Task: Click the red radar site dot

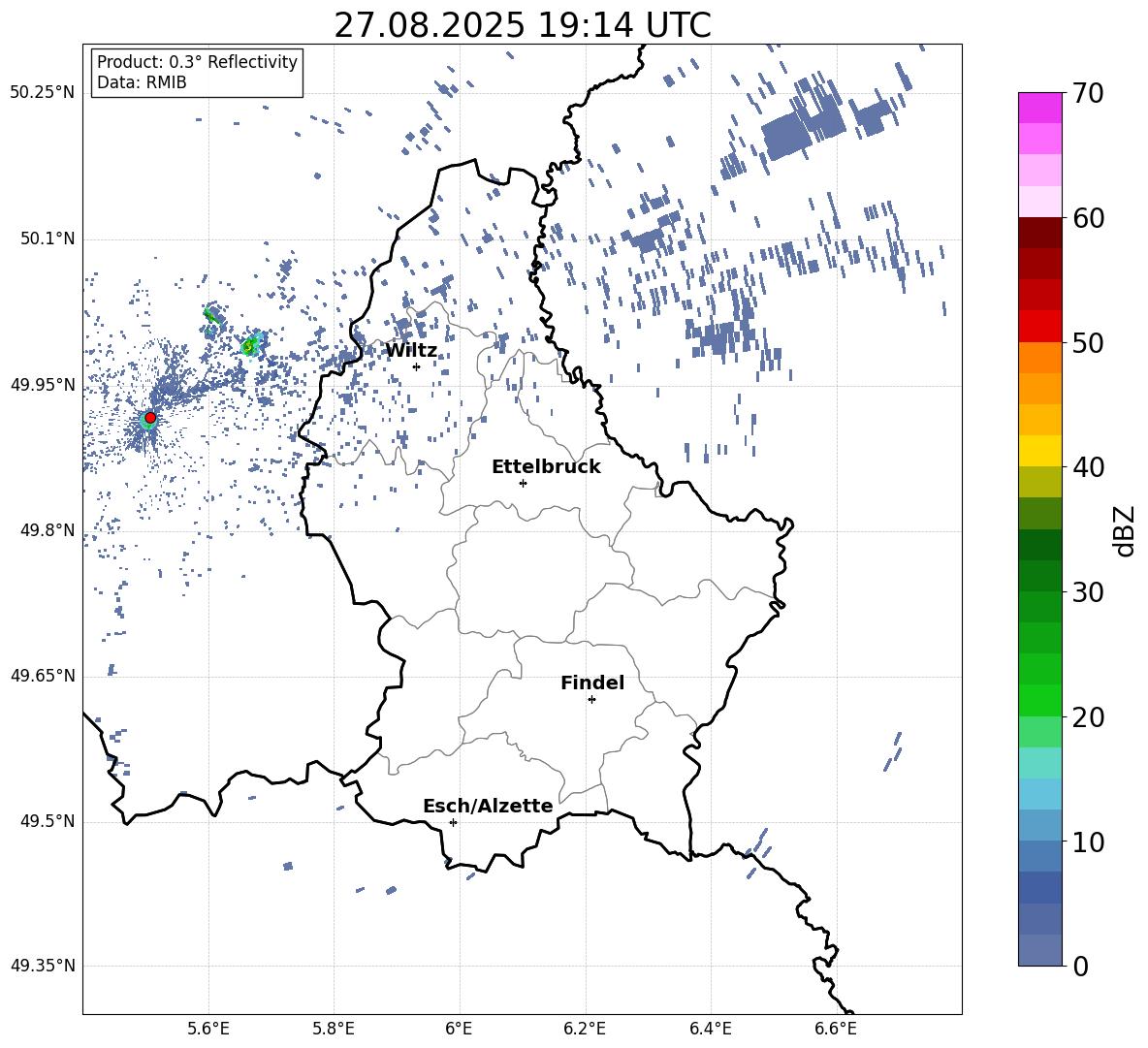Action: click(x=150, y=418)
